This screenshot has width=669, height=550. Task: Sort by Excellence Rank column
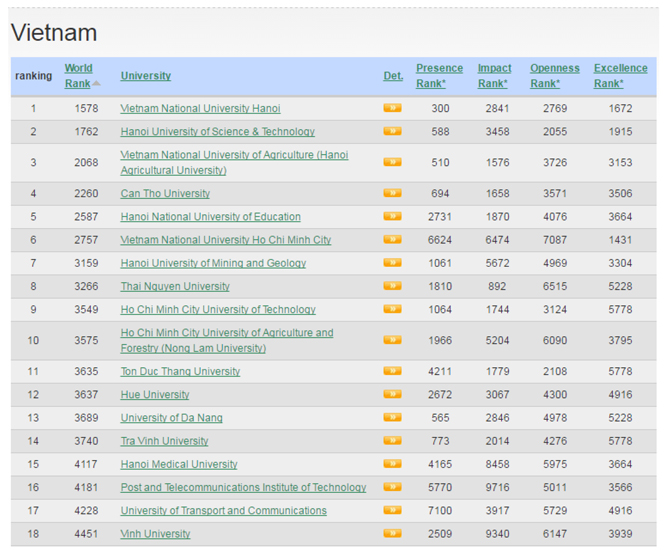pos(620,76)
